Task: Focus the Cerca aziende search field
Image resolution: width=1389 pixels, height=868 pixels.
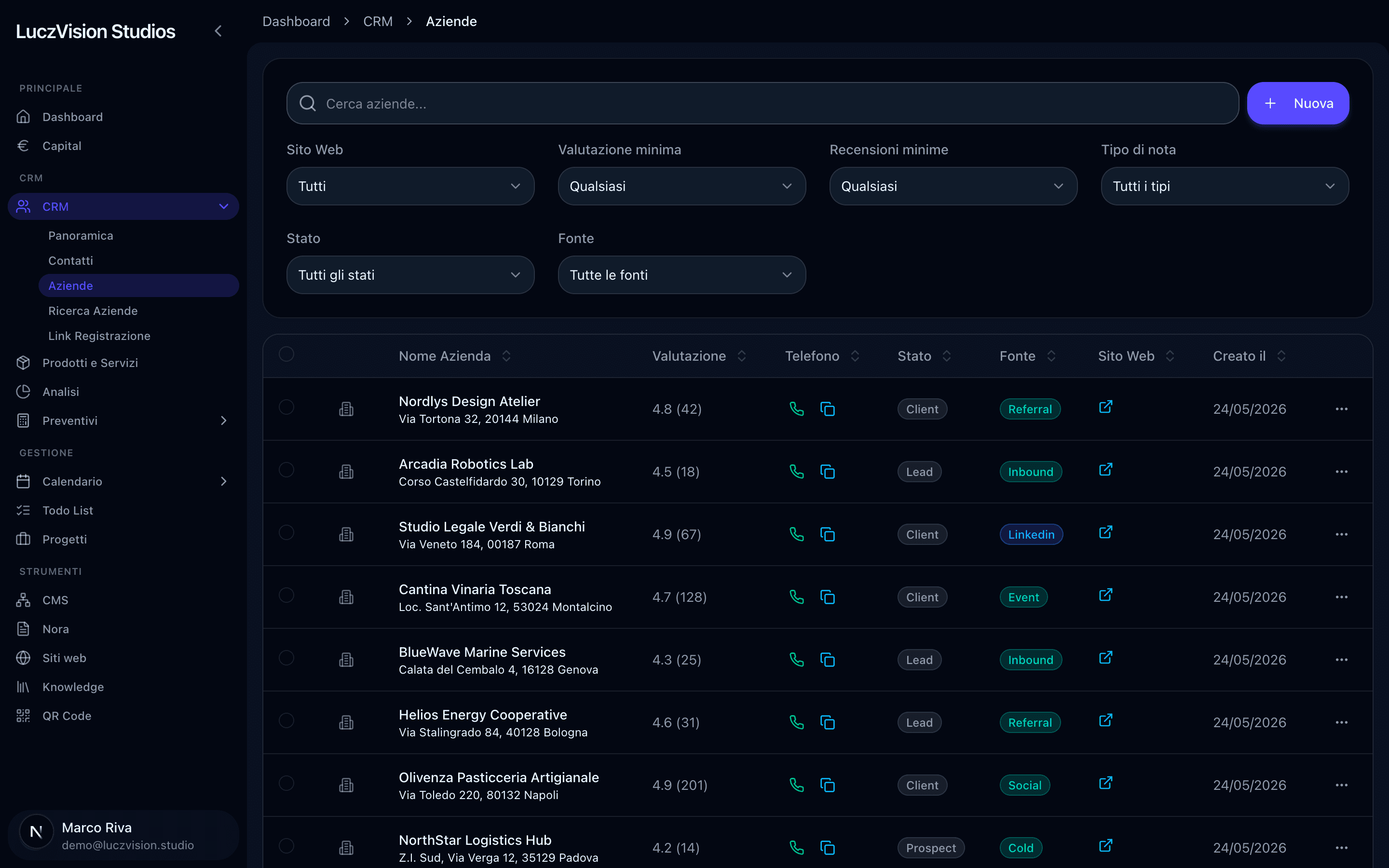Action: pos(762,103)
